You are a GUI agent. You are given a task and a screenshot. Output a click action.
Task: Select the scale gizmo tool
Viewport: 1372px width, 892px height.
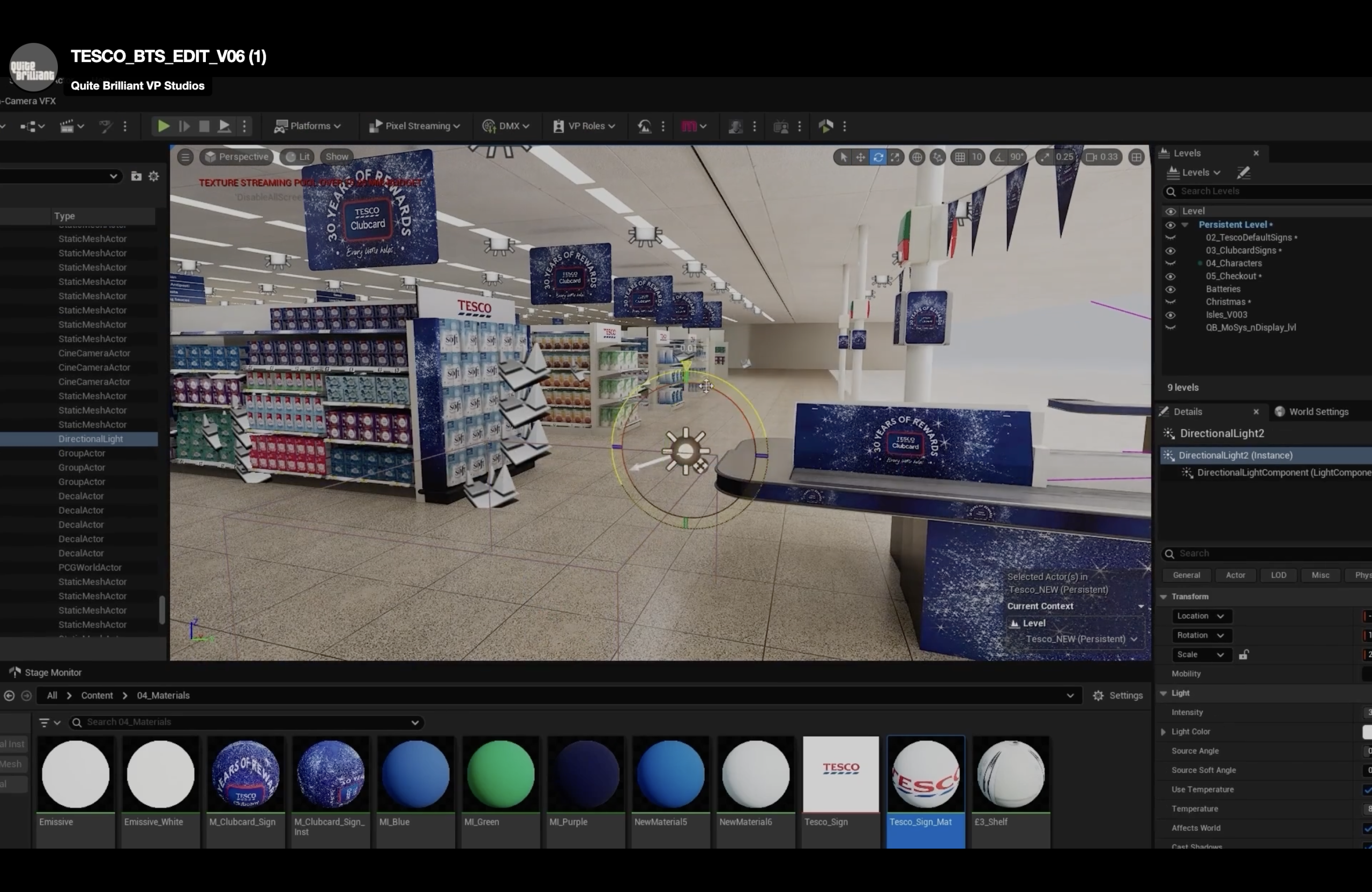click(x=894, y=157)
